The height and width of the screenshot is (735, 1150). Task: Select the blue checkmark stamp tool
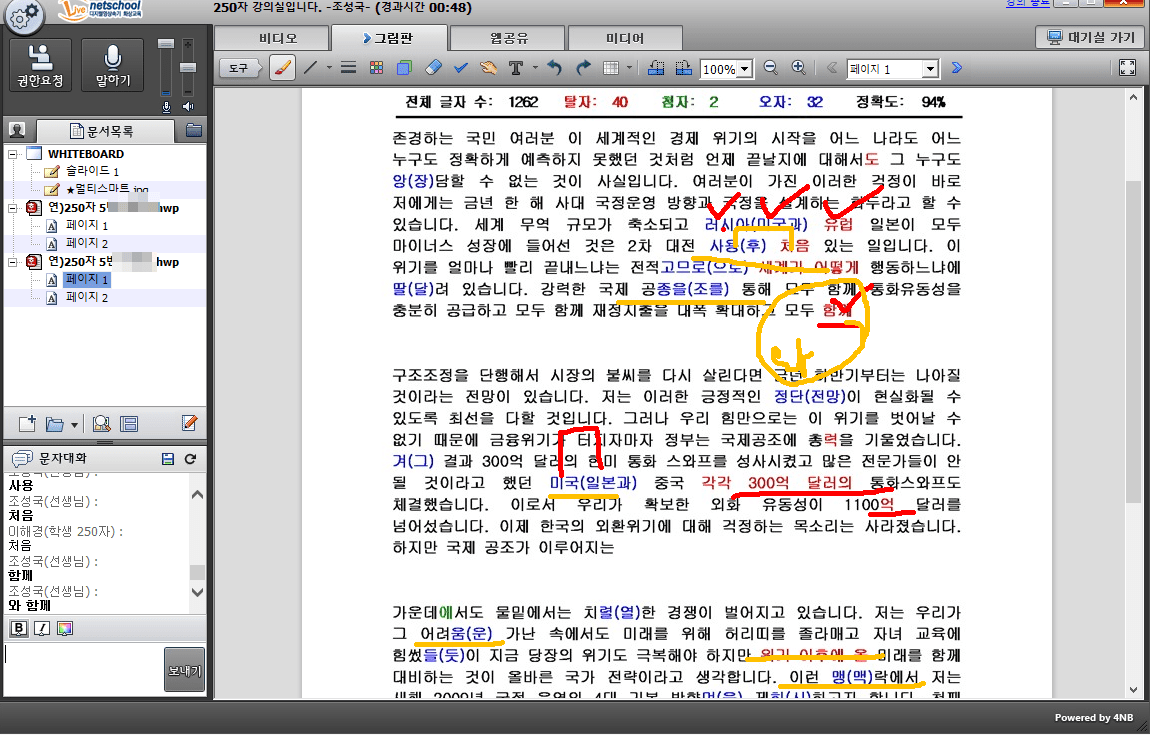[461, 69]
